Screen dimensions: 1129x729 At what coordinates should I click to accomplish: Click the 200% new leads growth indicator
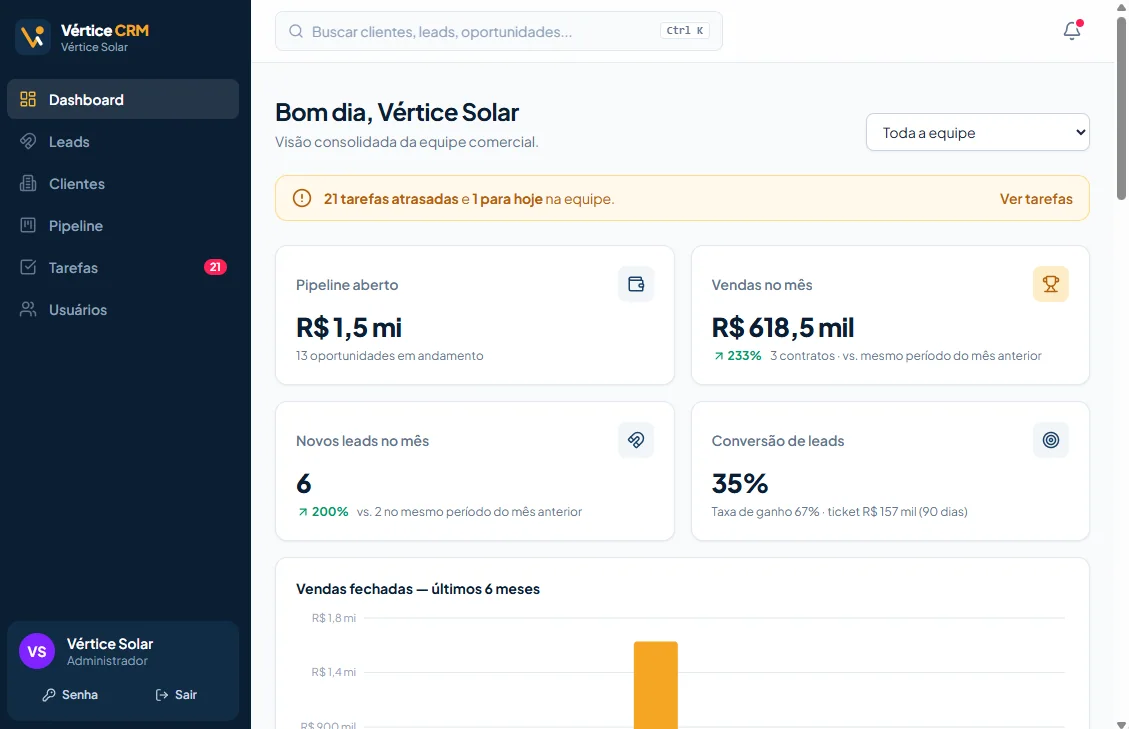[x=323, y=512]
